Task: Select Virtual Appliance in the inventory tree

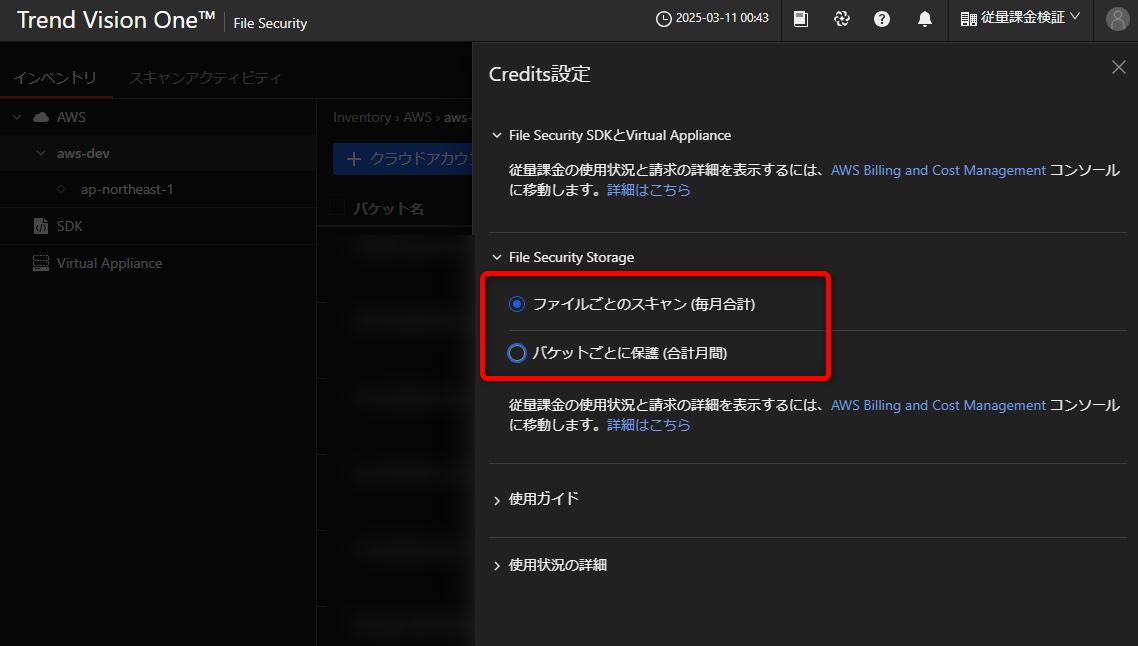Action: [x=110, y=263]
